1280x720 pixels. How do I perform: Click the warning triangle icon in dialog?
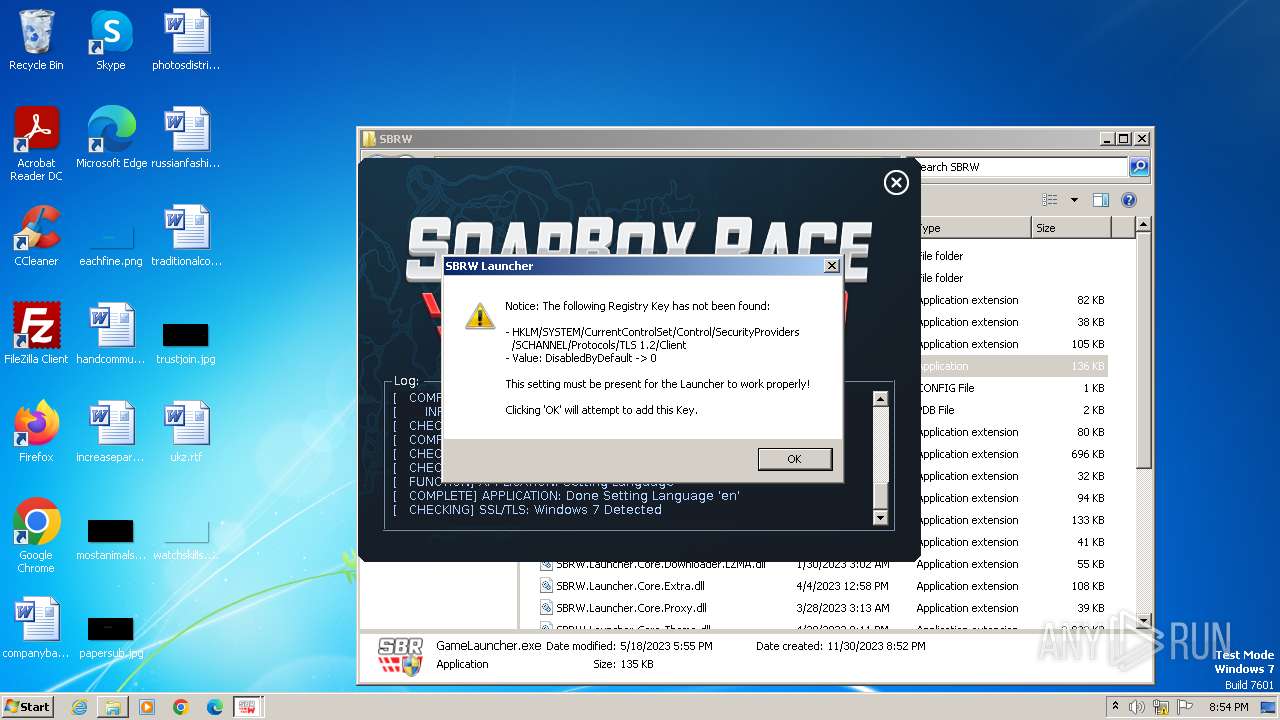click(480, 316)
